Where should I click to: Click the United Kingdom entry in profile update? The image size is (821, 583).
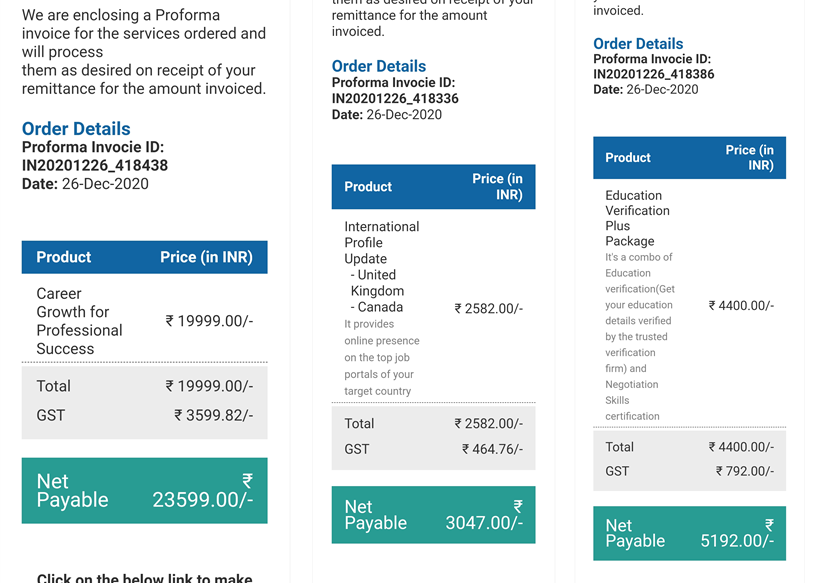(377, 283)
